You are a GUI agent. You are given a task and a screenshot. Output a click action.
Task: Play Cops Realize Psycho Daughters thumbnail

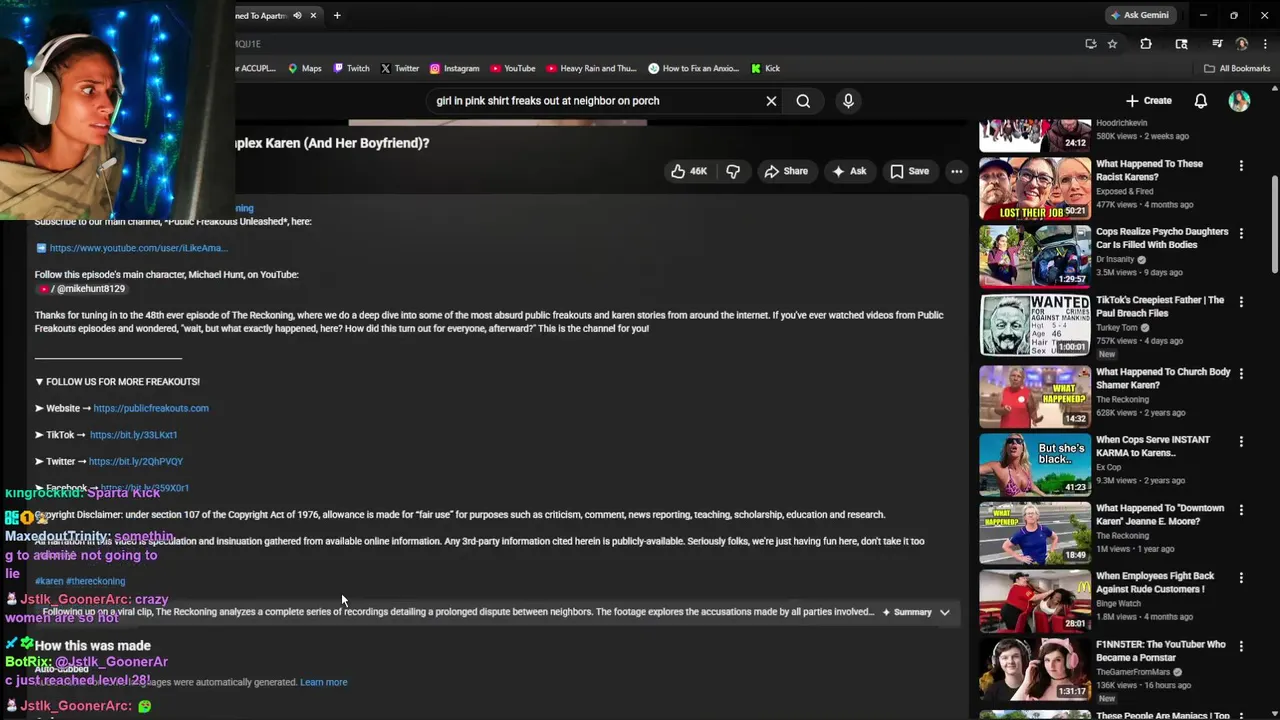pos(1035,256)
